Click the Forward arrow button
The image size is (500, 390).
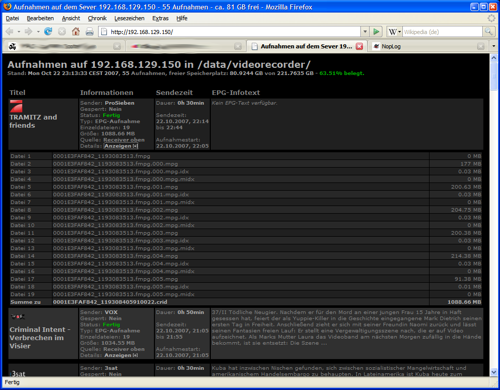pyautogui.click(x=29, y=32)
